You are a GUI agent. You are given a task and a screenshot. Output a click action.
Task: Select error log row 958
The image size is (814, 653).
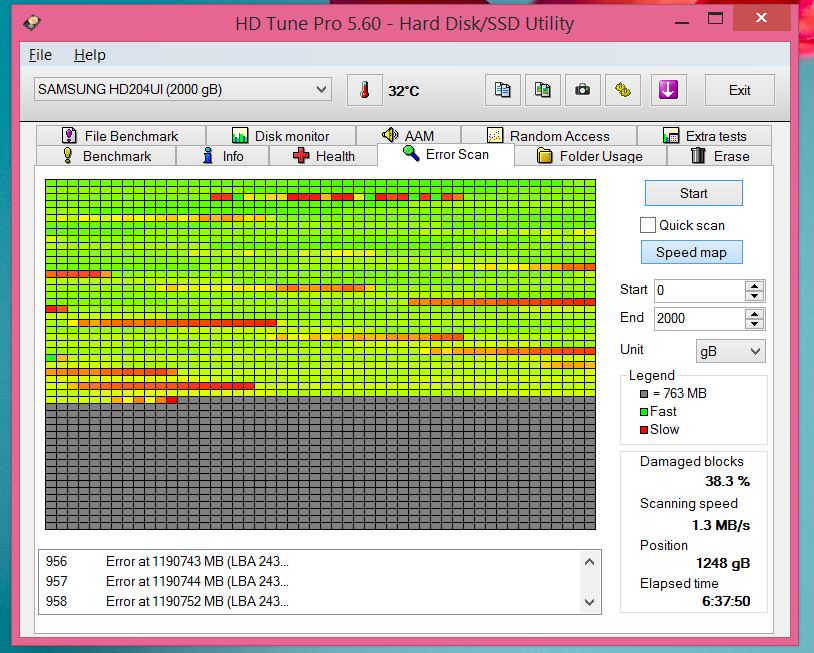[x=310, y=602]
